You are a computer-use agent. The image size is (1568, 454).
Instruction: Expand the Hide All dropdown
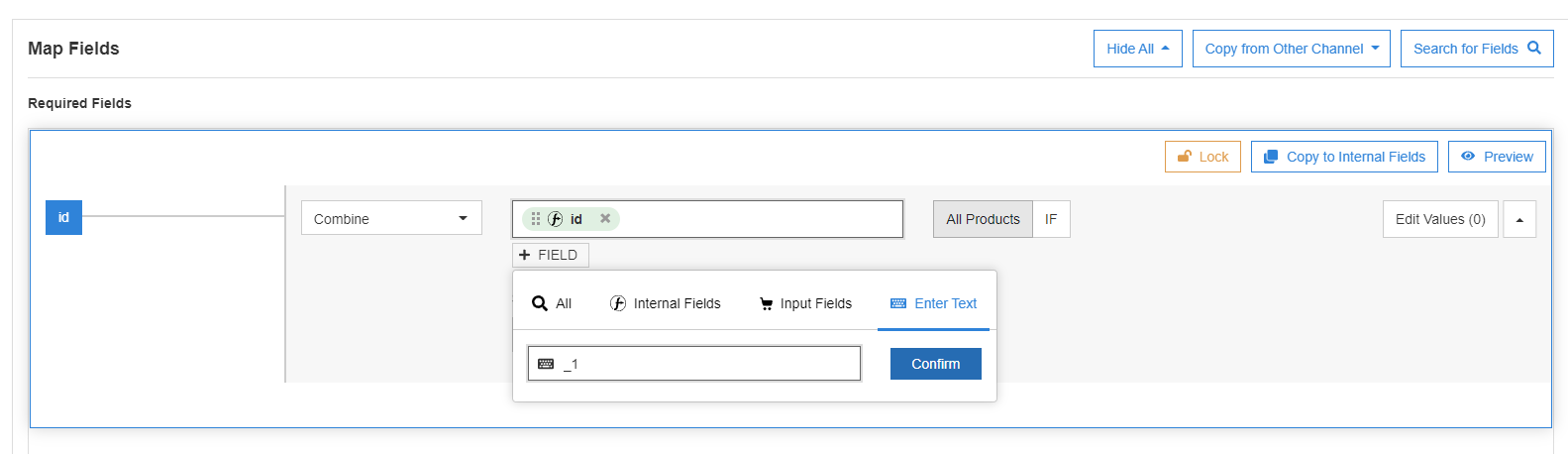pos(1137,49)
